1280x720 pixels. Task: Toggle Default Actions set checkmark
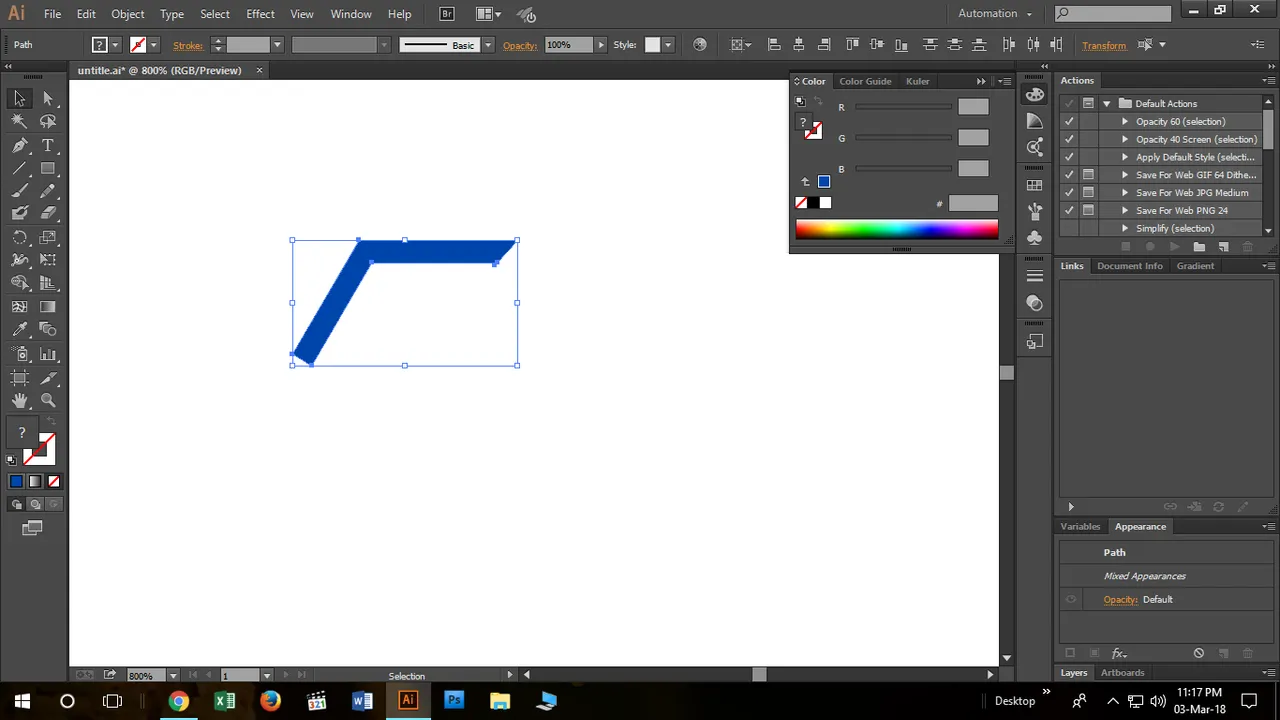pyautogui.click(x=1069, y=103)
